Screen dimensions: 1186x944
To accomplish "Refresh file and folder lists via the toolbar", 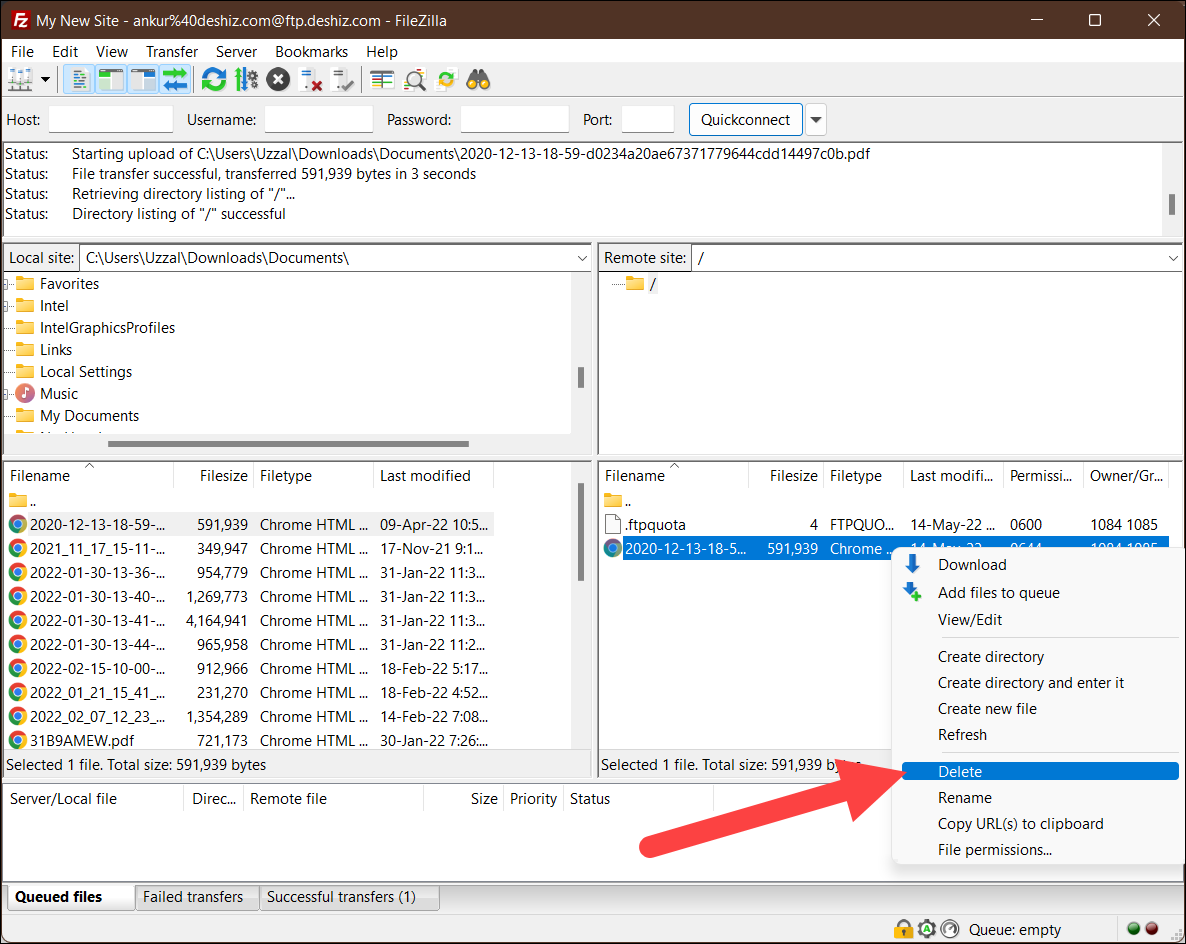I will point(214,79).
